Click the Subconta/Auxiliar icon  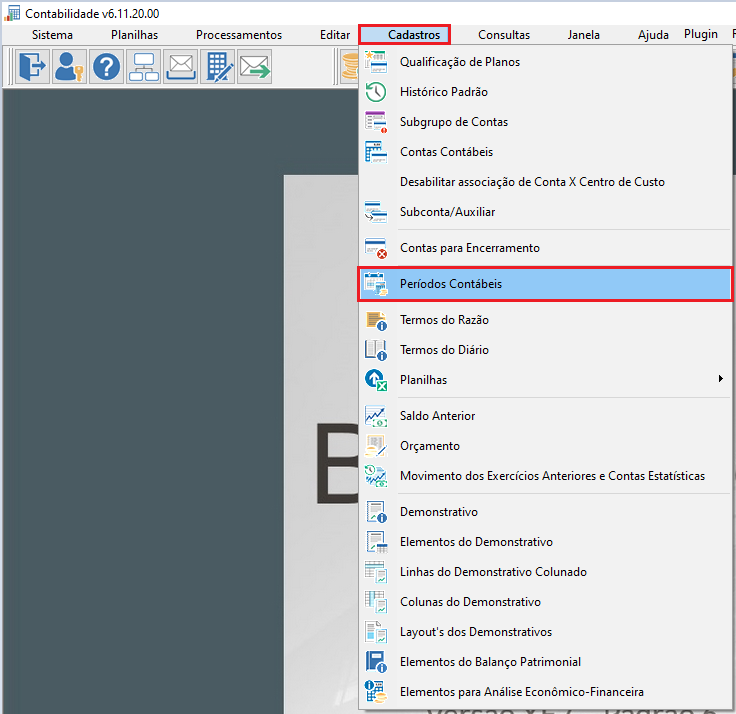(376, 212)
